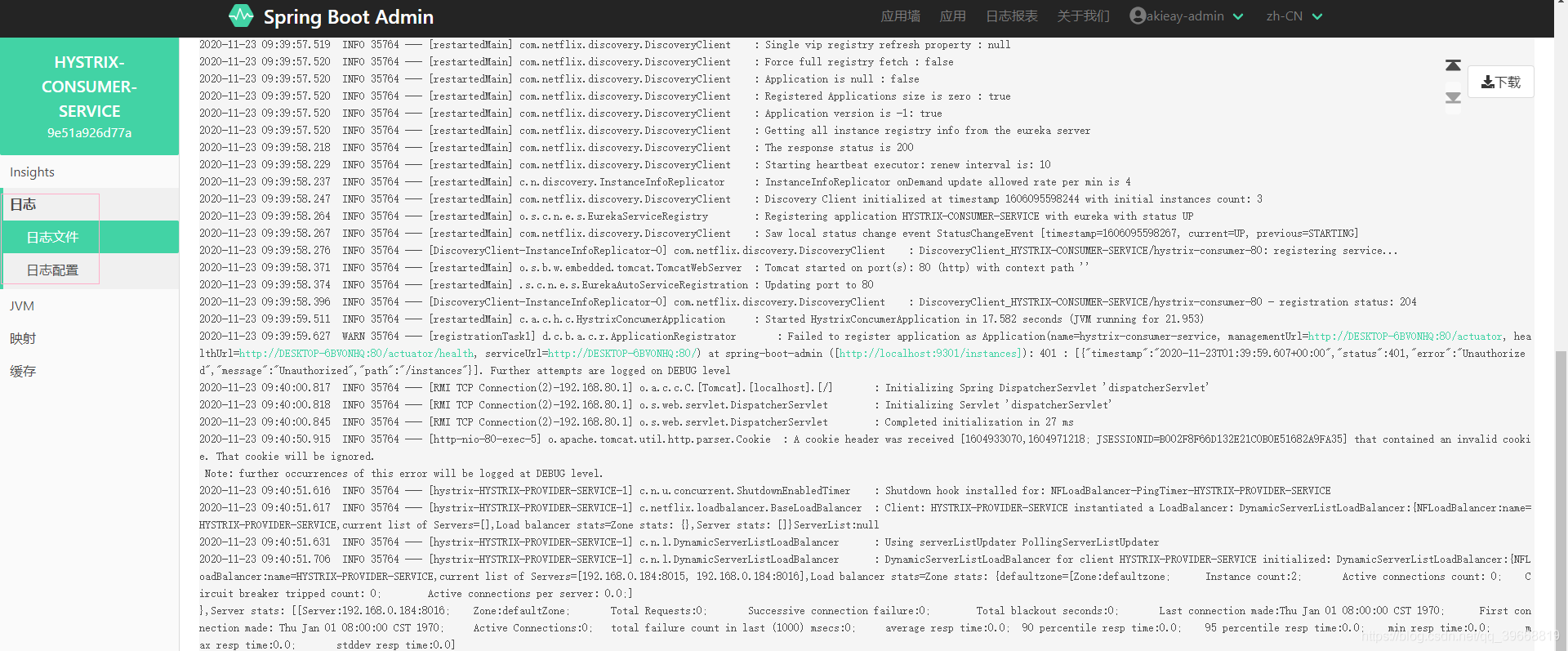Click the Spring Boot Admin logo icon
1568x651 pixels.
click(x=241, y=16)
